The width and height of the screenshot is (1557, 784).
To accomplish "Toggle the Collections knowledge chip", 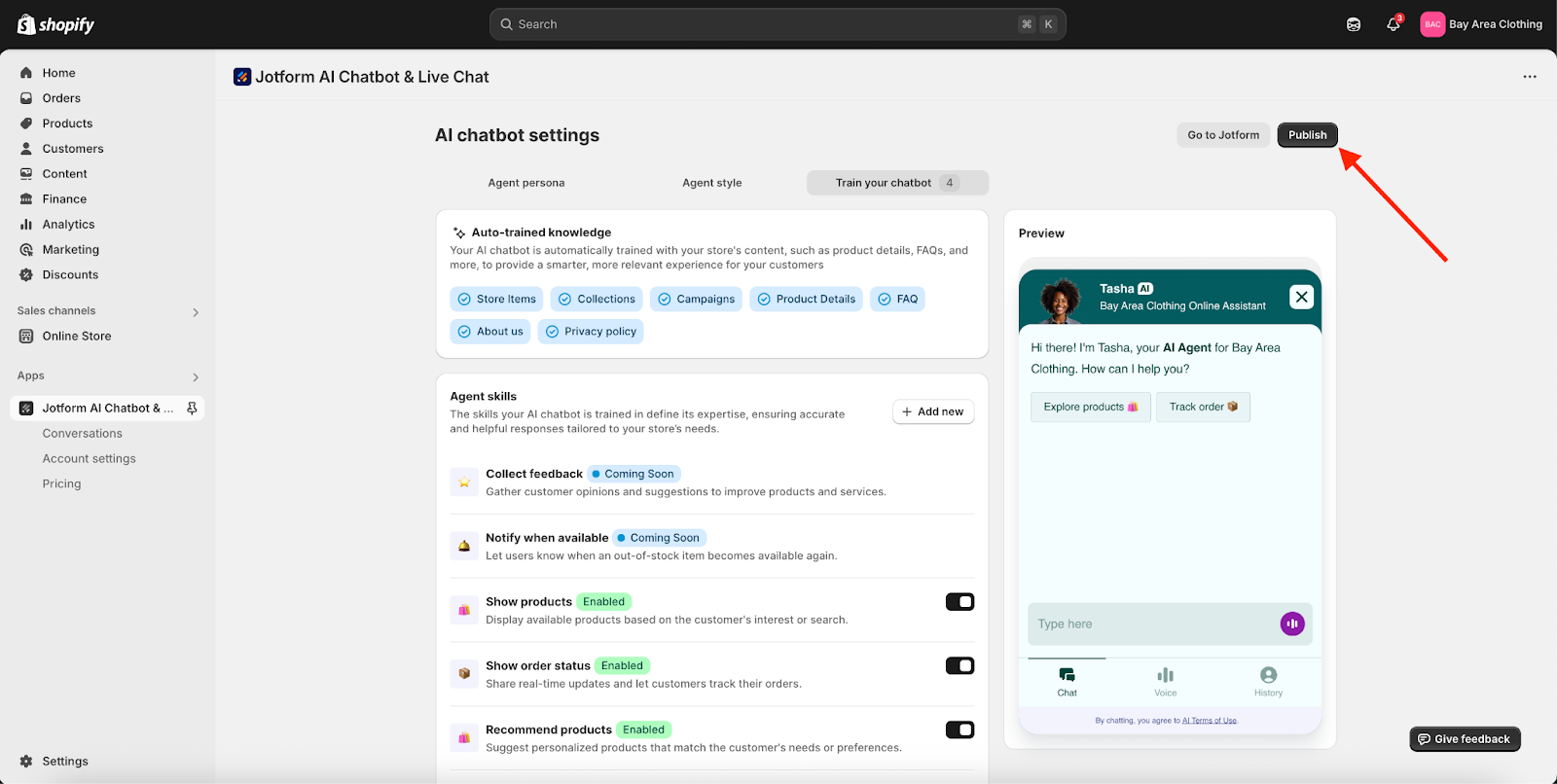I will coord(597,300).
